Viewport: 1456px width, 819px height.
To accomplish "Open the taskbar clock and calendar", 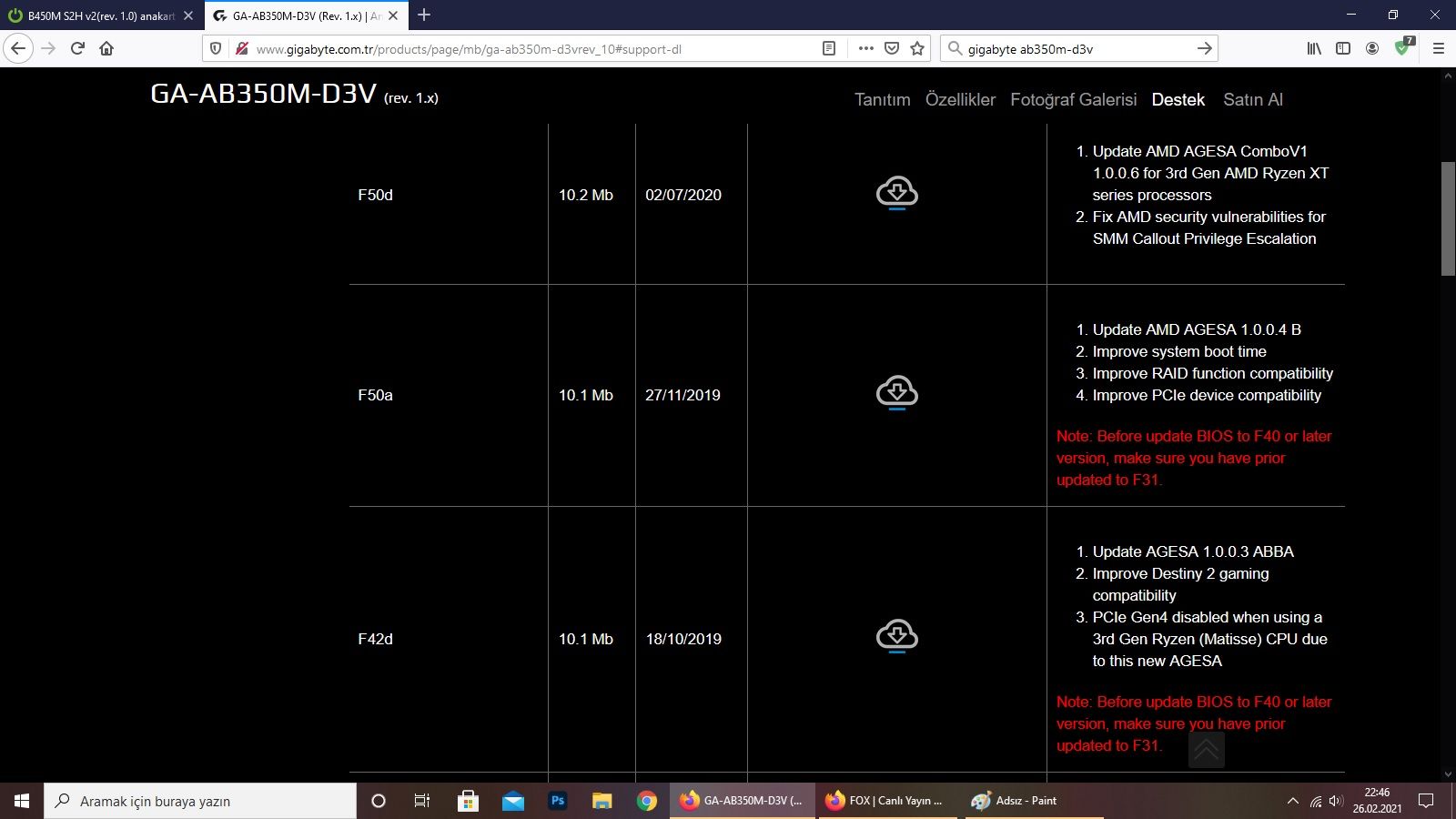I will (1377, 801).
